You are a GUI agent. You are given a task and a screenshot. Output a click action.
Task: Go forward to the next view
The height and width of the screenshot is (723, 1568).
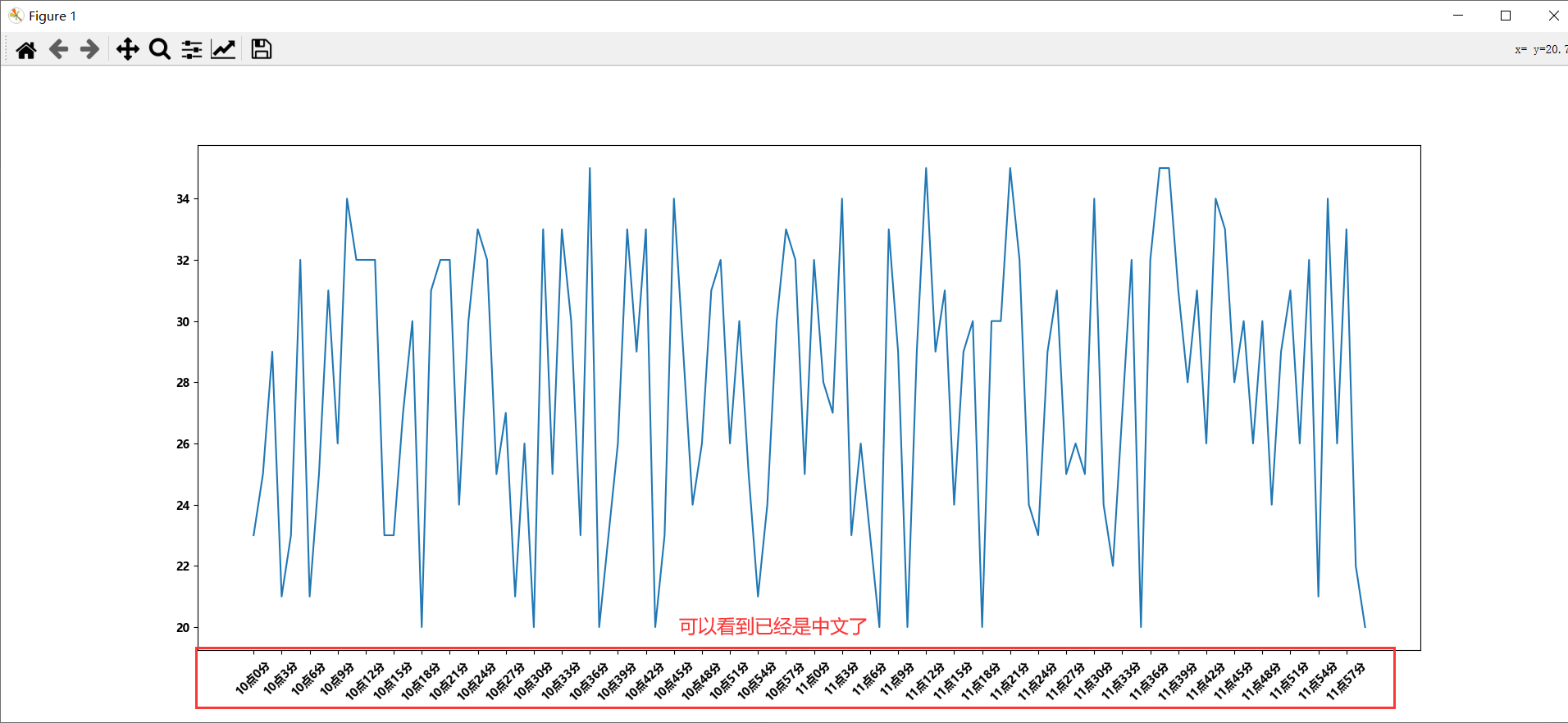[x=89, y=50]
